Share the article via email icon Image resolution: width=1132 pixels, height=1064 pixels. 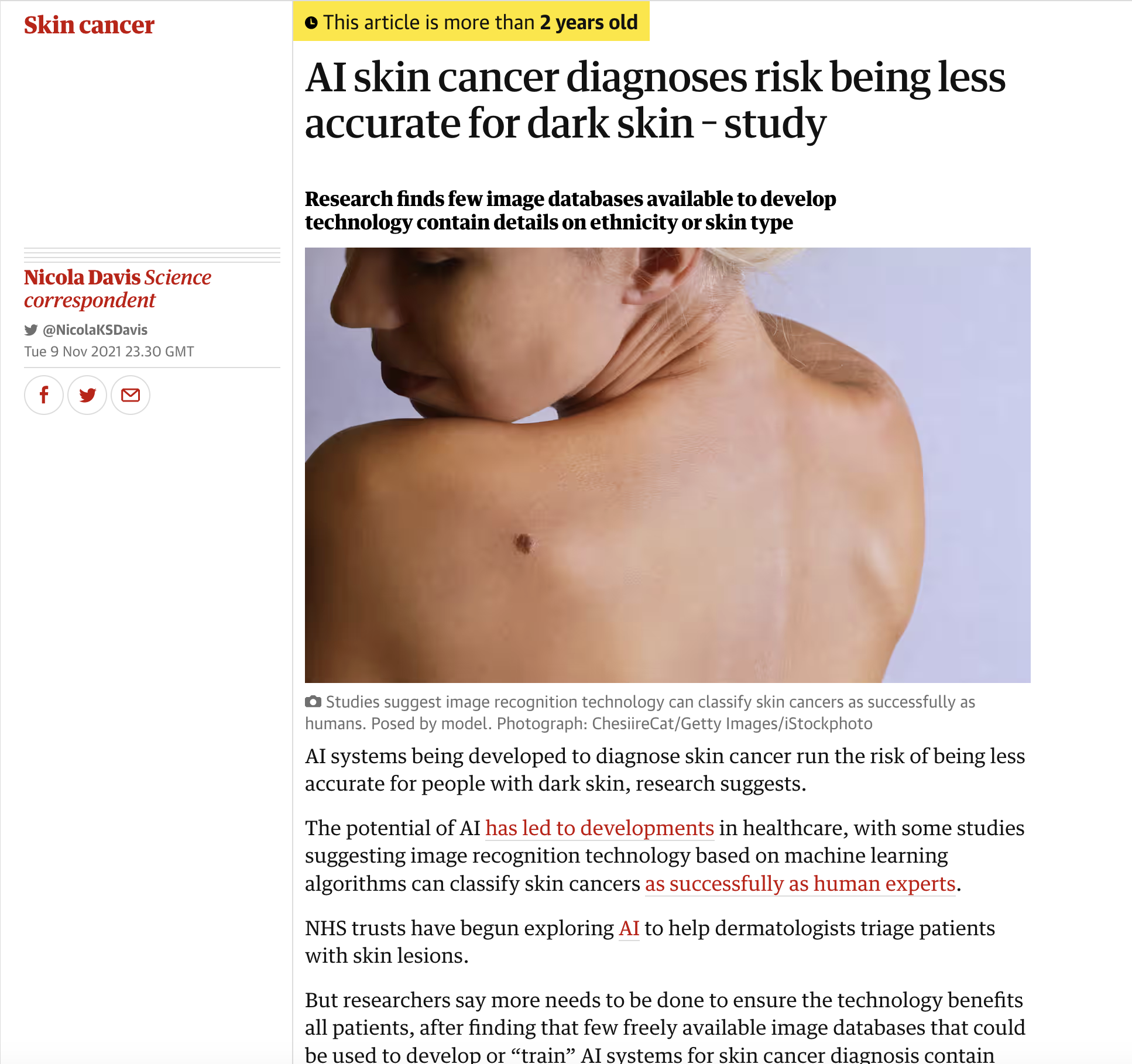point(131,395)
